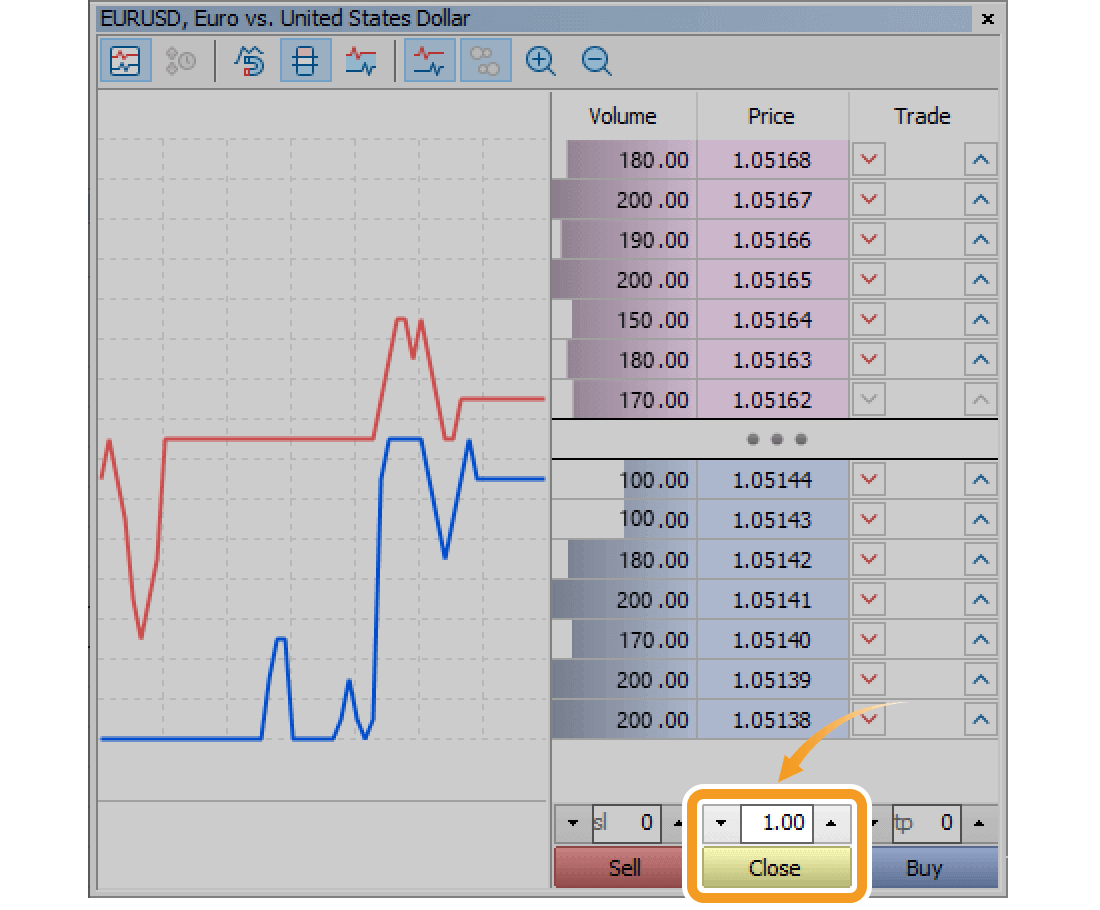Click the red down arrow at price 1.05168
This screenshot has width=1100, height=910.
[869, 160]
